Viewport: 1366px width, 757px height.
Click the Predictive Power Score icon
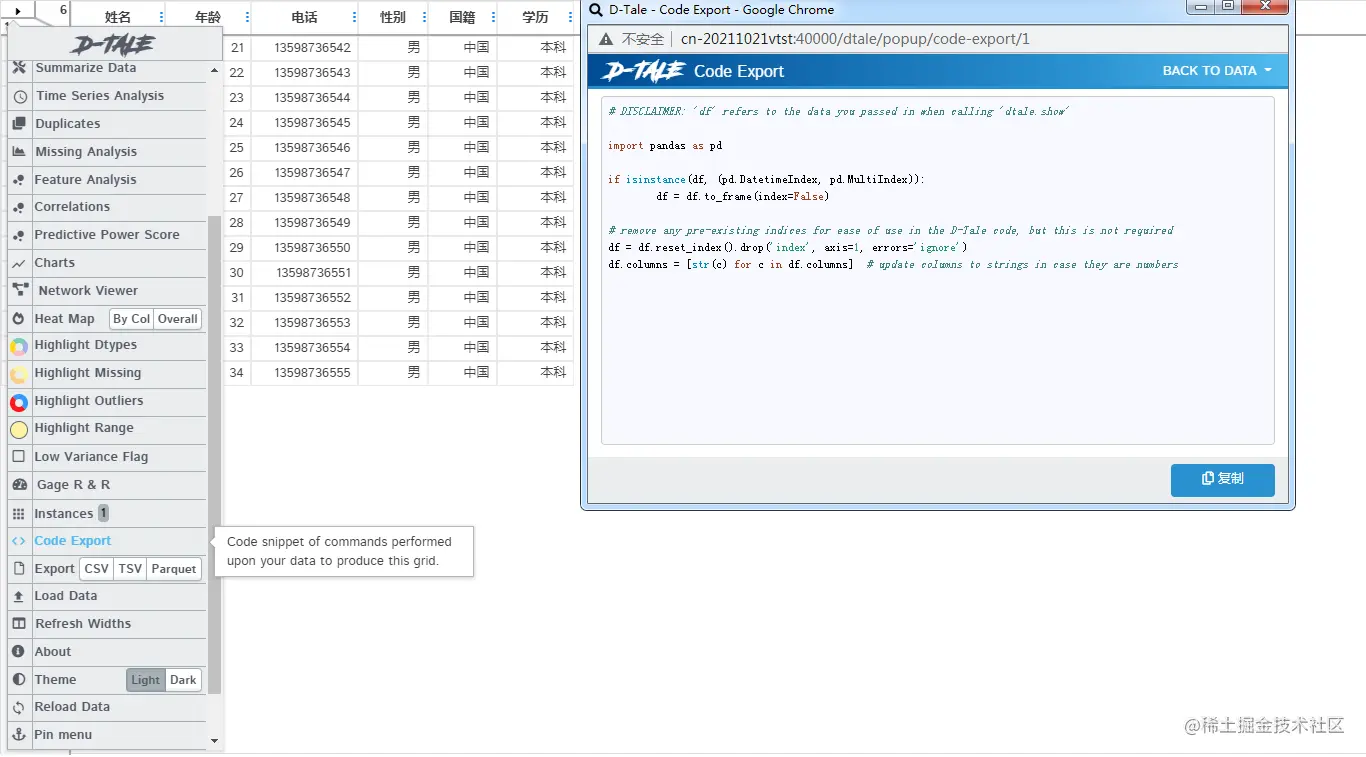point(18,235)
